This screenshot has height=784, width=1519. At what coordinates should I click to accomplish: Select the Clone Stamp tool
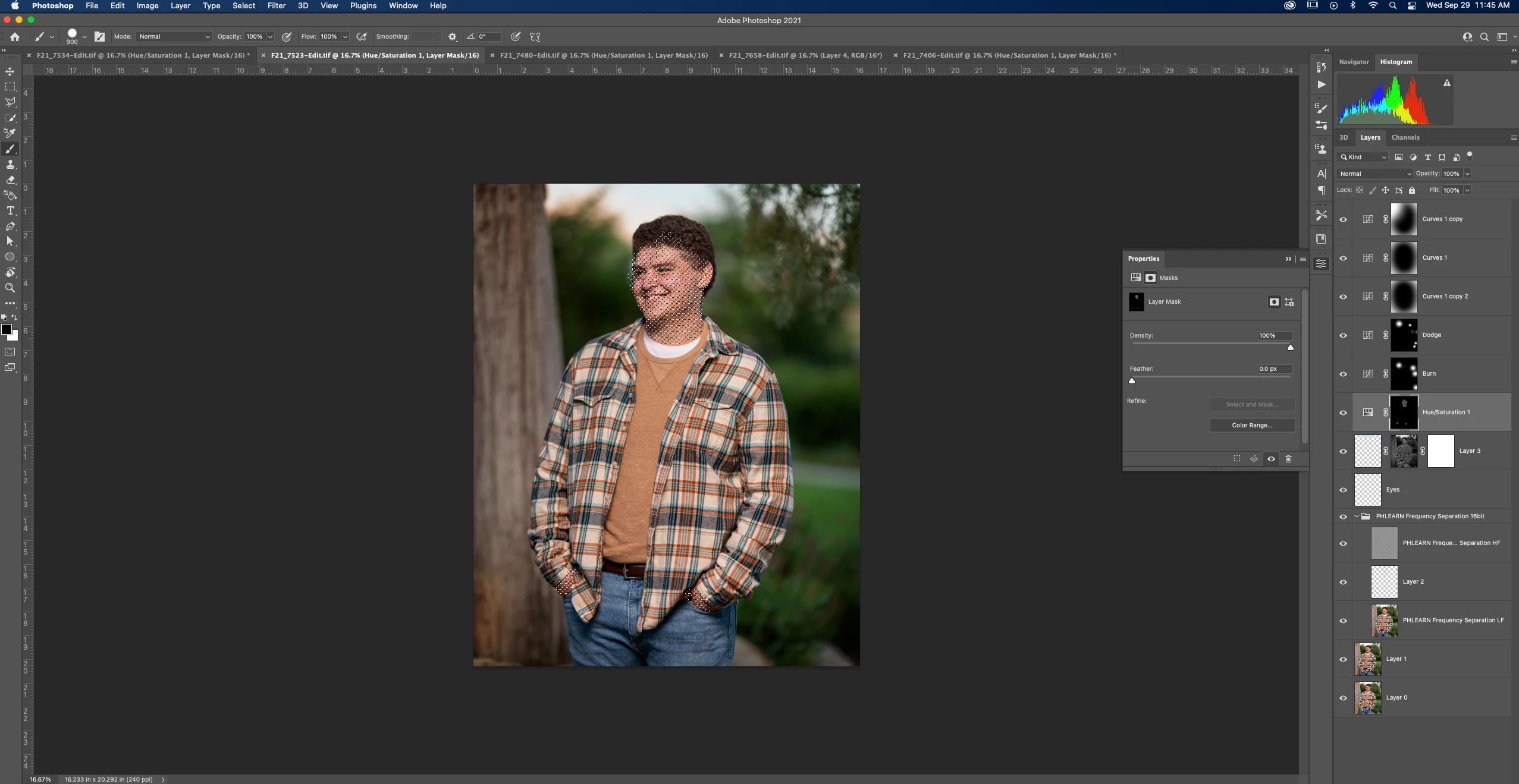tap(10, 165)
